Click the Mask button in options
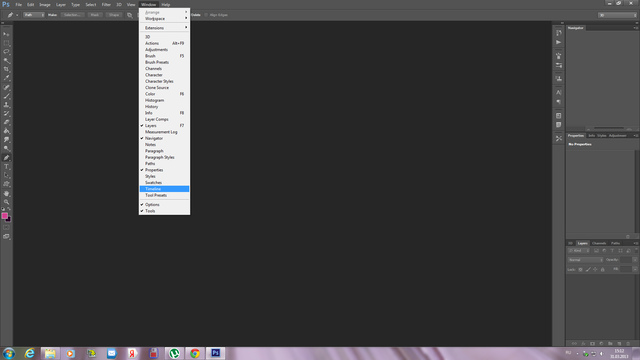640x360 pixels. tap(95, 15)
